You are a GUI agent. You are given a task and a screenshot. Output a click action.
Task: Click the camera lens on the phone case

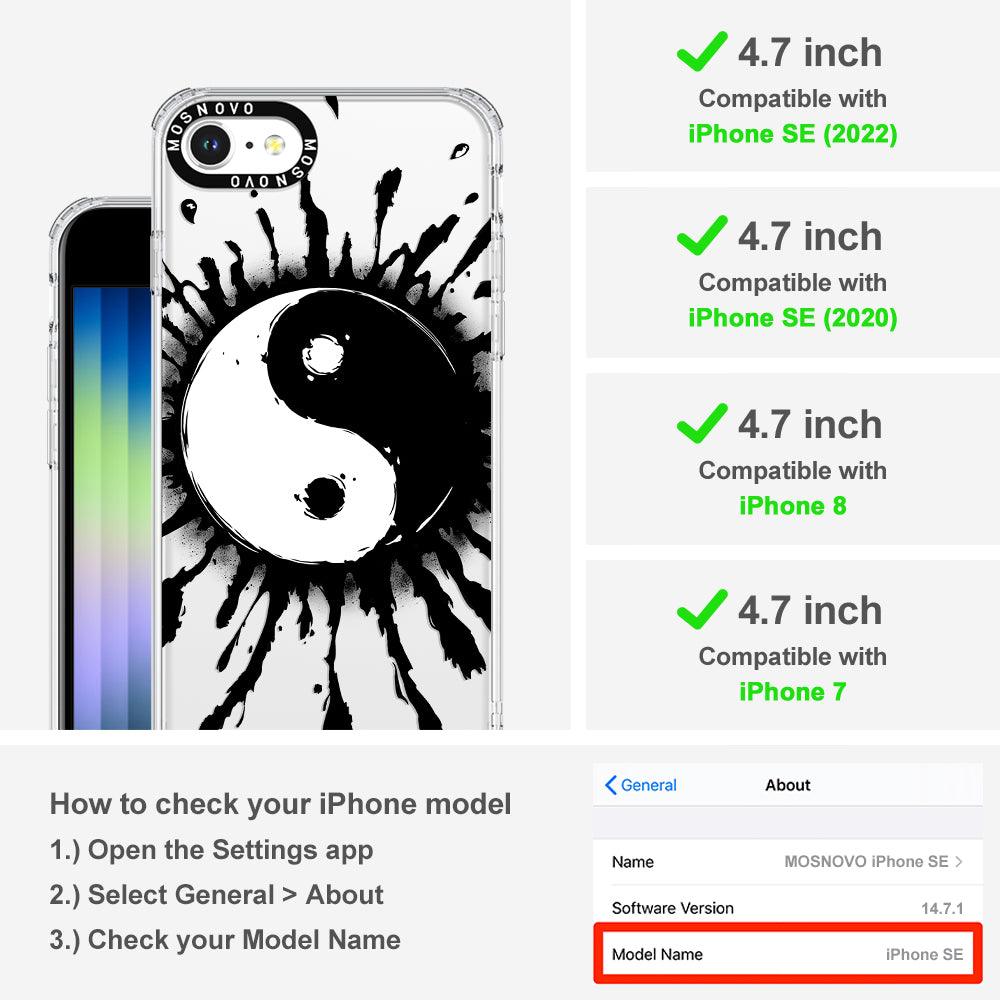coord(209,145)
